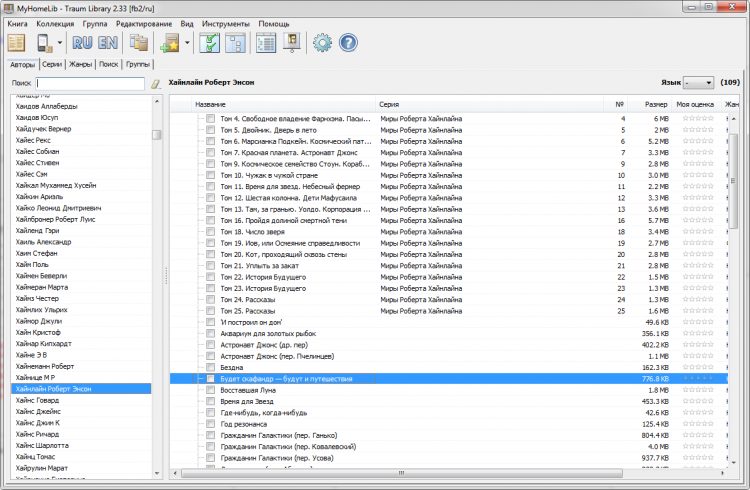
Task: Open the blue help question icon
Action: (x=348, y=43)
